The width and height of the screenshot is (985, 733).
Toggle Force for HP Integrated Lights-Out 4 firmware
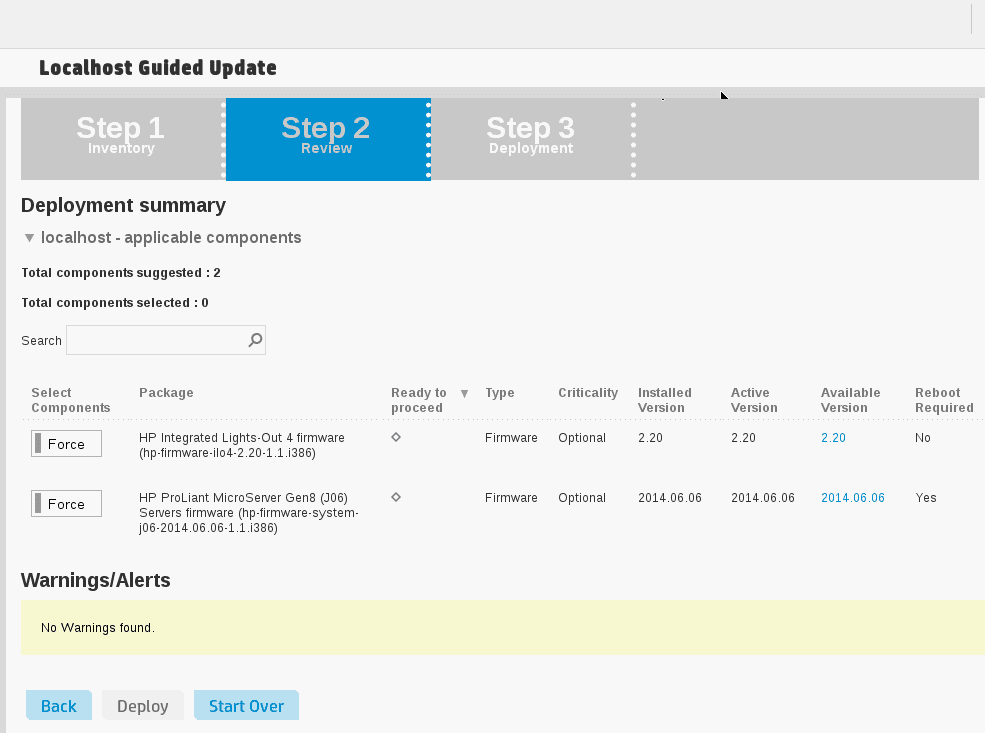66,443
